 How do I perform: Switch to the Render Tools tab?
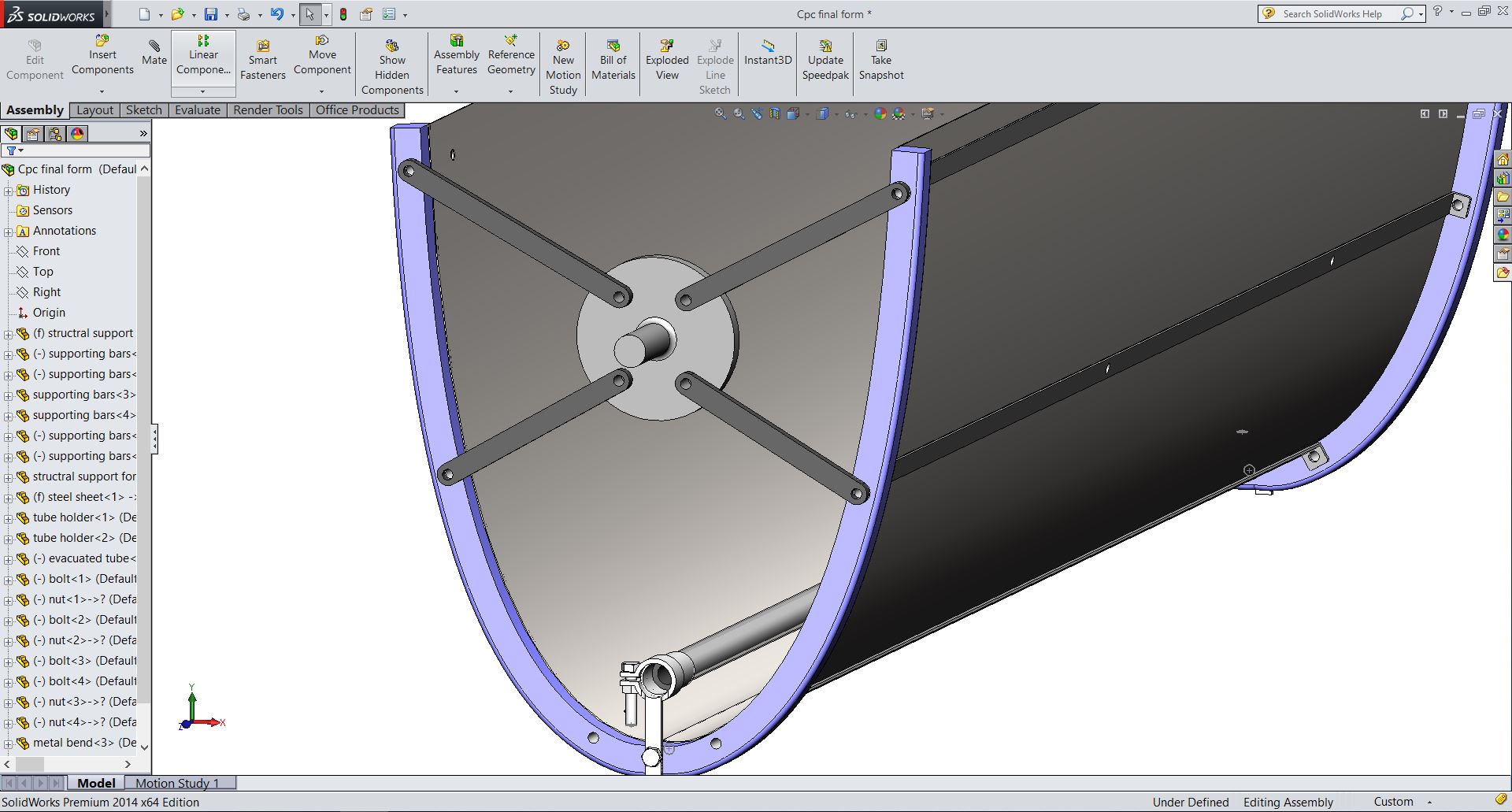(x=268, y=110)
